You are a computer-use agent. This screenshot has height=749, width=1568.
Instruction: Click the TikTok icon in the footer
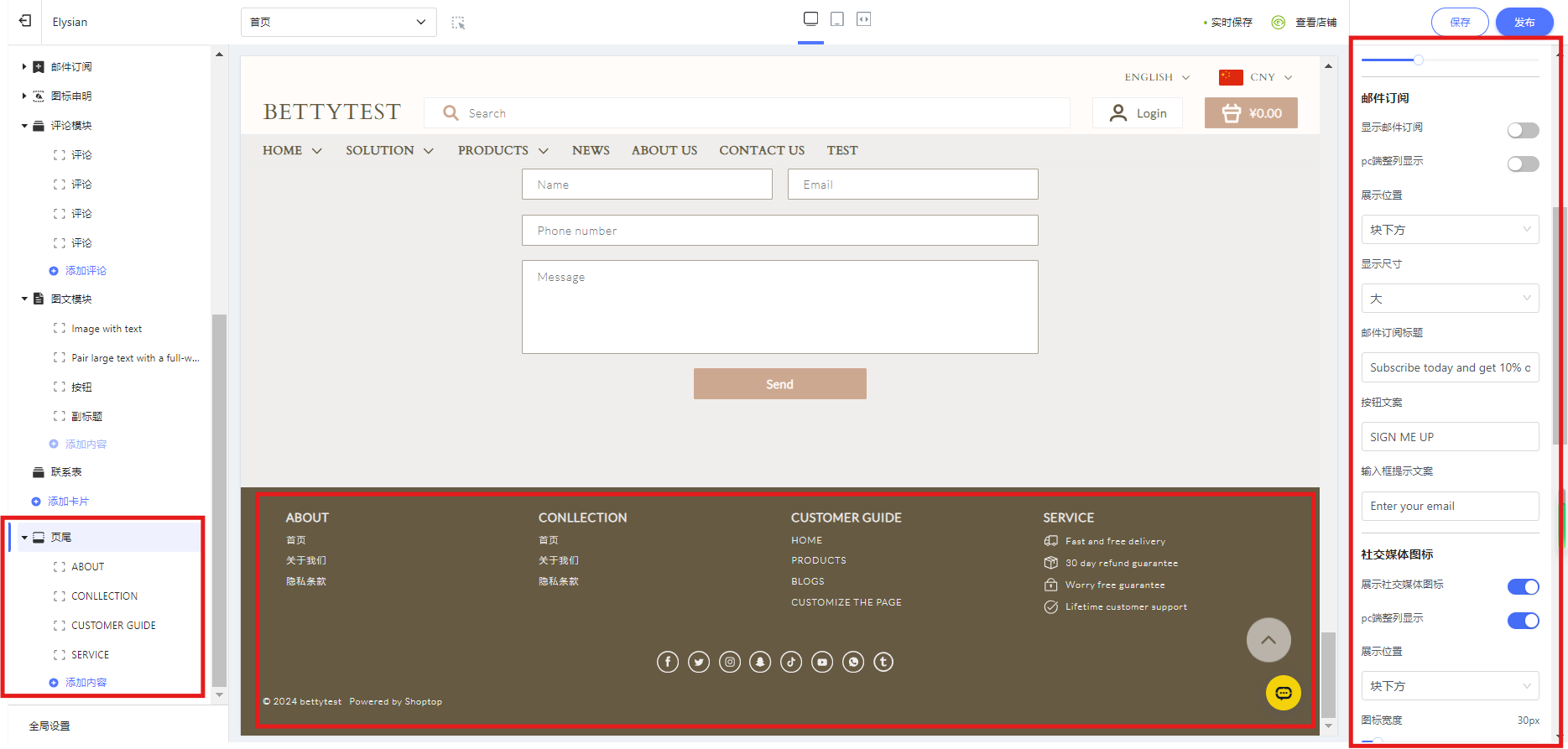coord(791,663)
